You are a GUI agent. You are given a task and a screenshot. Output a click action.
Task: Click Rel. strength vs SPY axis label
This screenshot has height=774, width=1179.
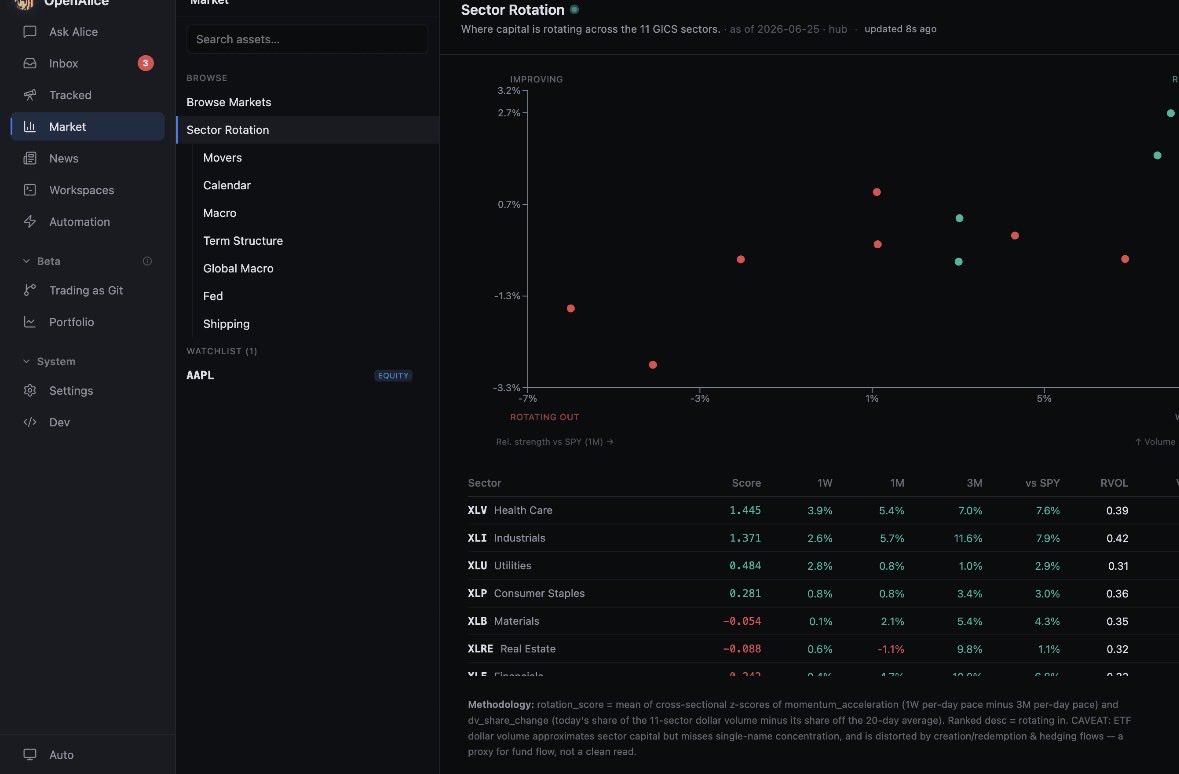554,442
